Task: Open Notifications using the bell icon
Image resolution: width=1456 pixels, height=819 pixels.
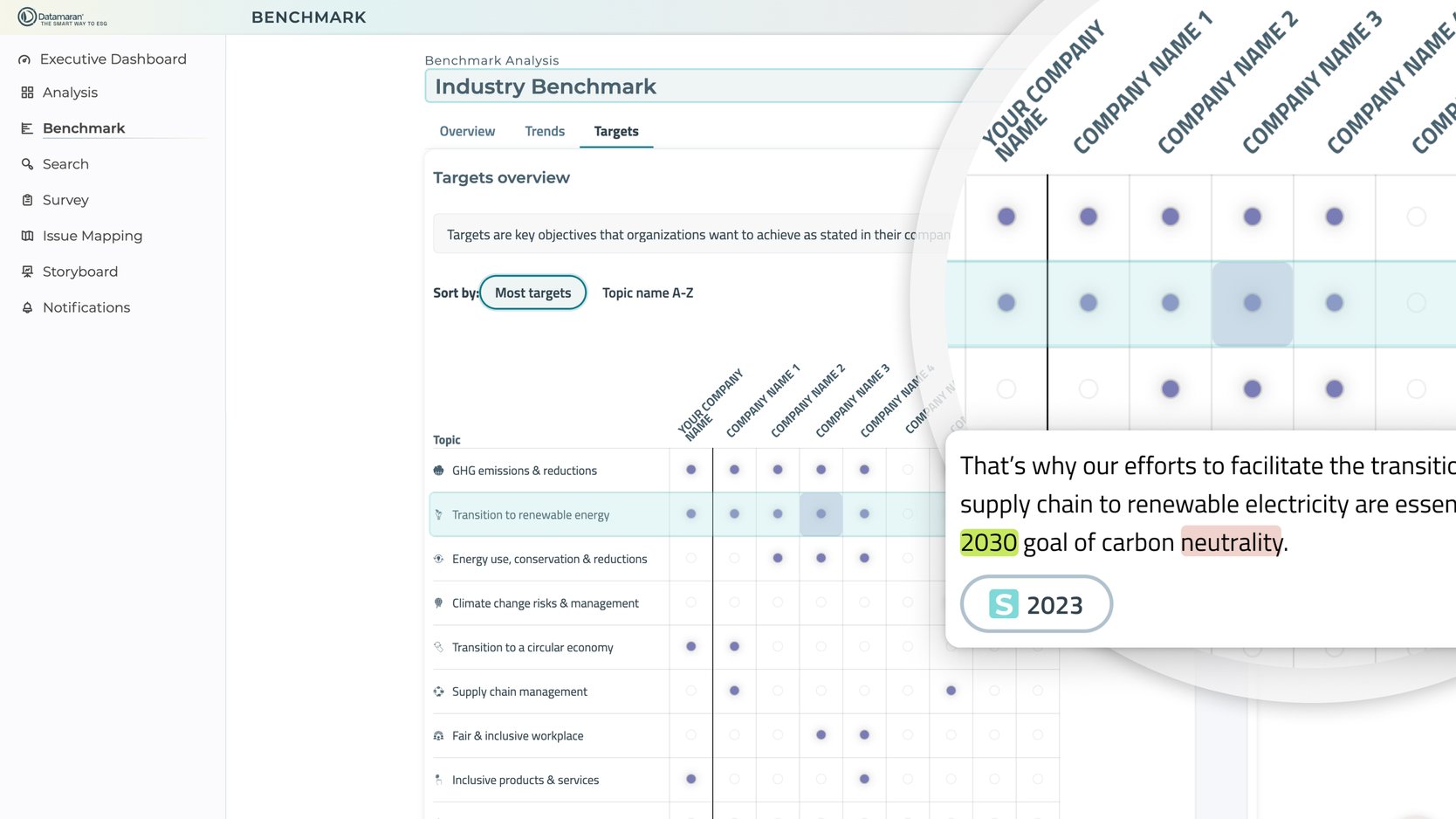Action: tap(26, 306)
